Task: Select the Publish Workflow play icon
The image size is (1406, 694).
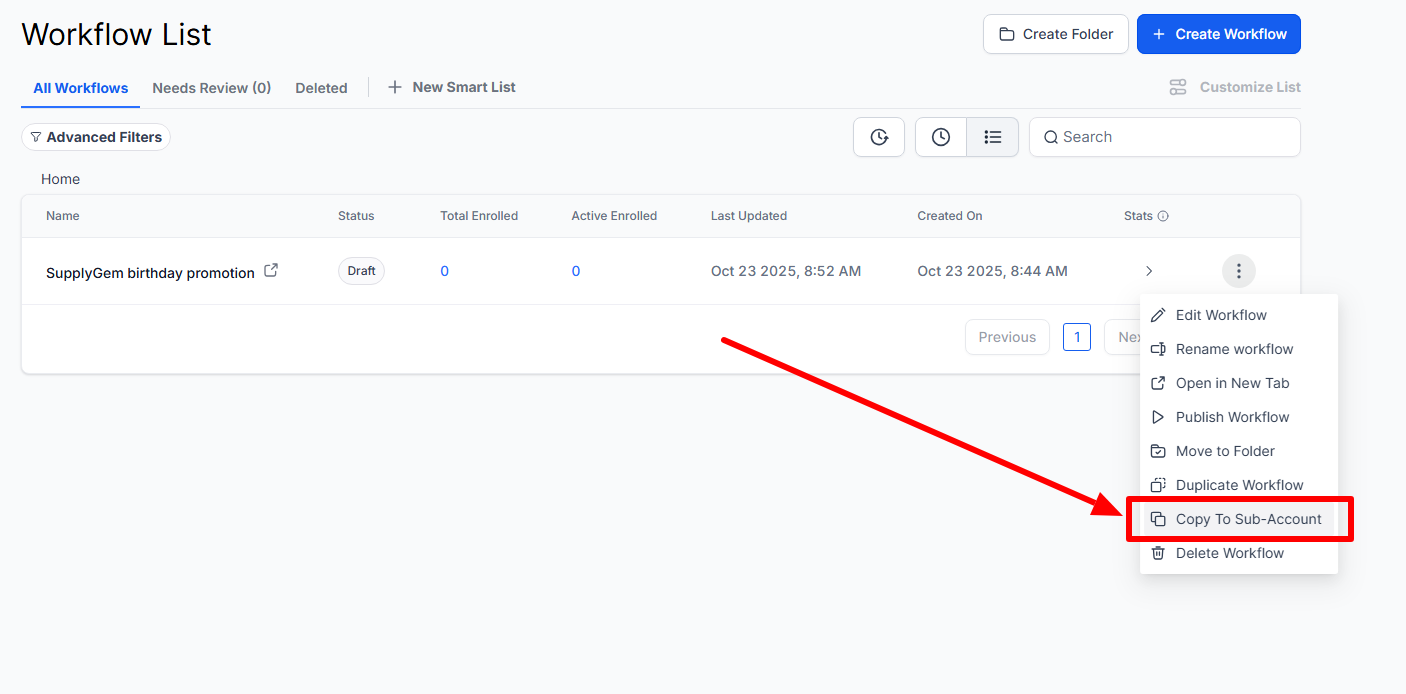Action: 1157,417
